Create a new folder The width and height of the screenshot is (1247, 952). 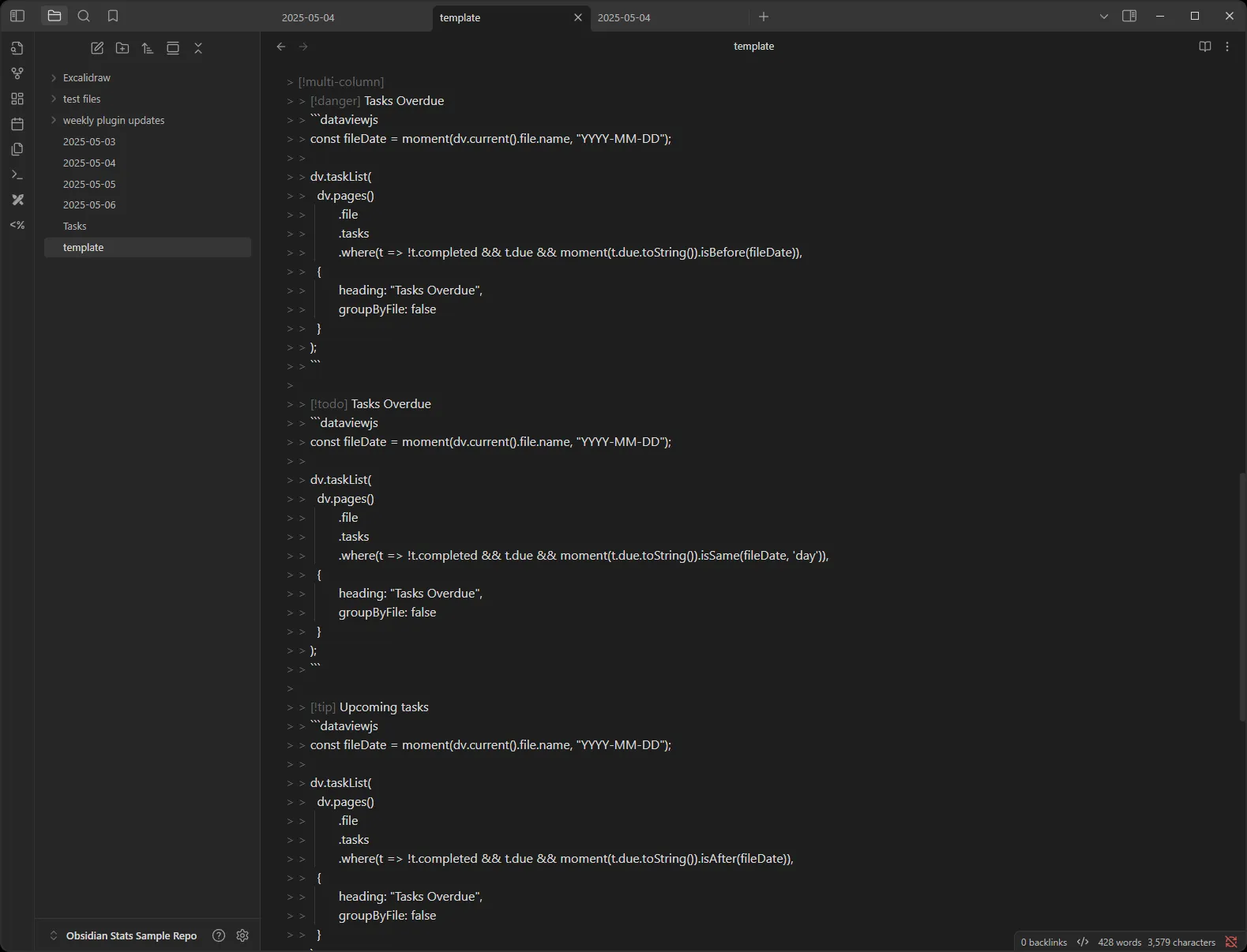122,48
